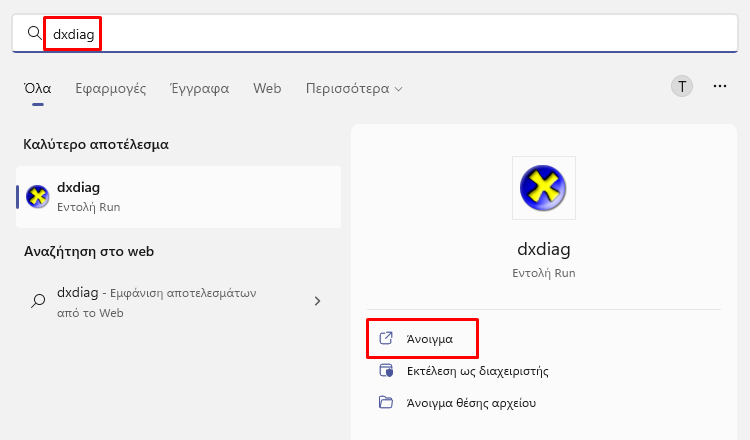Click Εκτέλεση ως διαχειριστής
Viewport: 750px width, 440px height.
[477, 371]
